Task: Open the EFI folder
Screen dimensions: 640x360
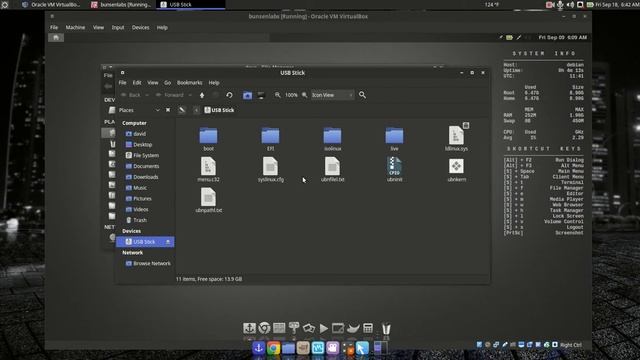Action: click(x=270, y=139)
